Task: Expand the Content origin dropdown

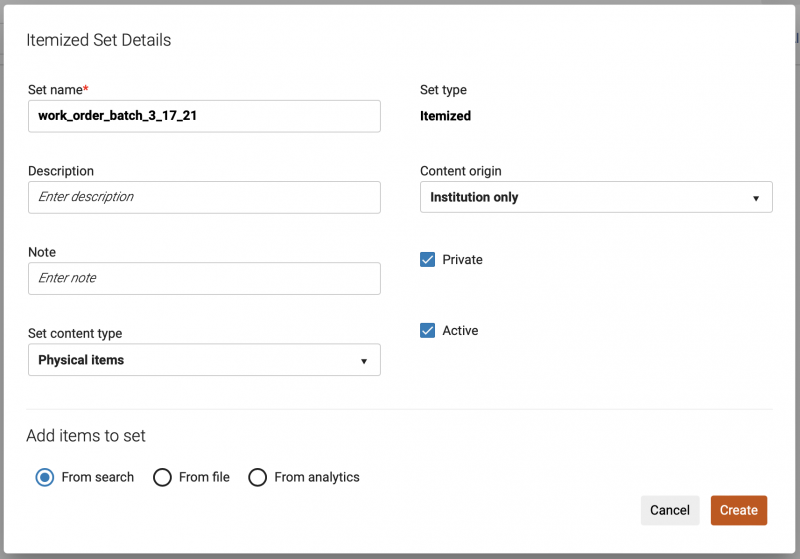Action: [596, 197]
